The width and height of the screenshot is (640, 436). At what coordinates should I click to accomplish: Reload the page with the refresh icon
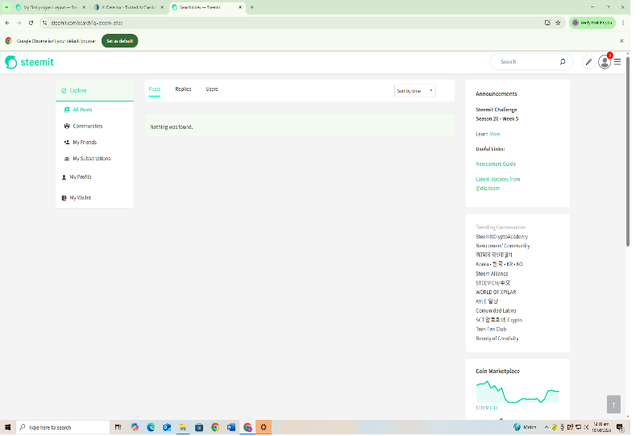31,23
